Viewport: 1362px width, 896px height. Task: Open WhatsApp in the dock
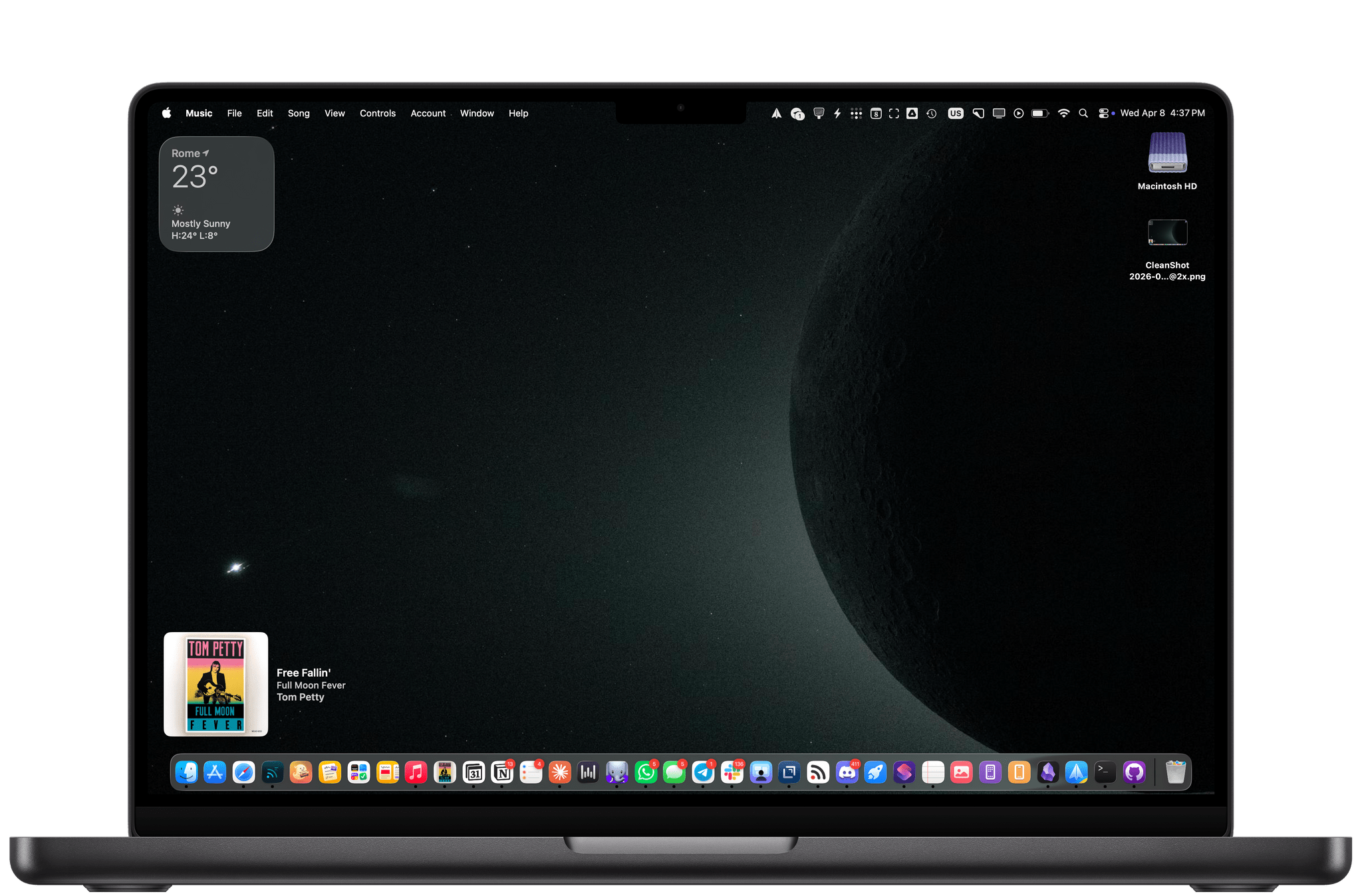click(645, 772)
